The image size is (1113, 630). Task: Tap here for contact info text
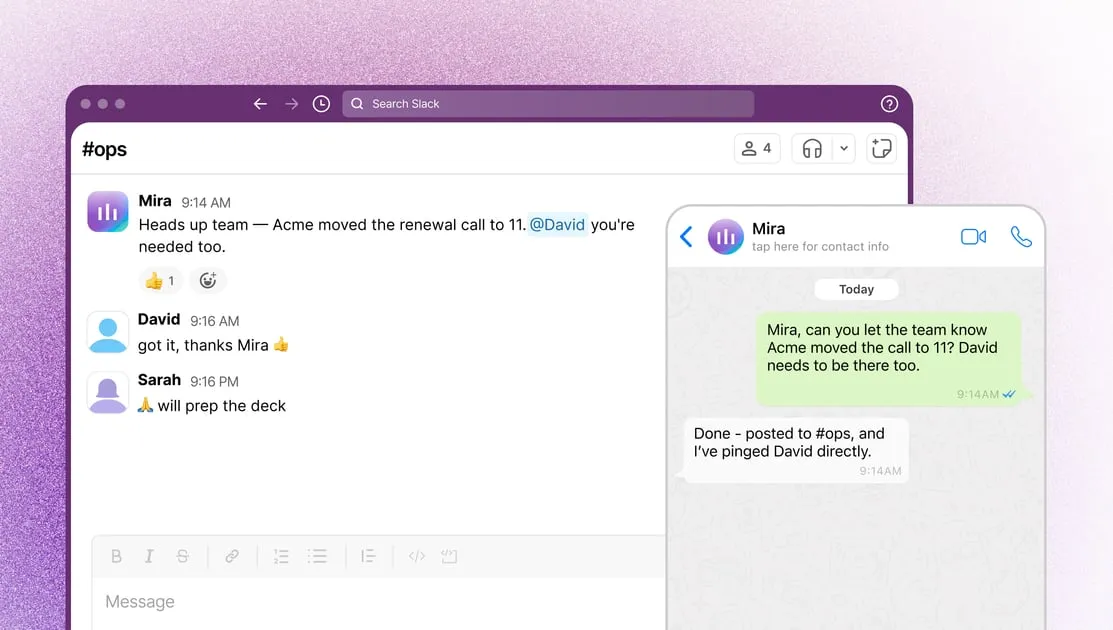820,247
